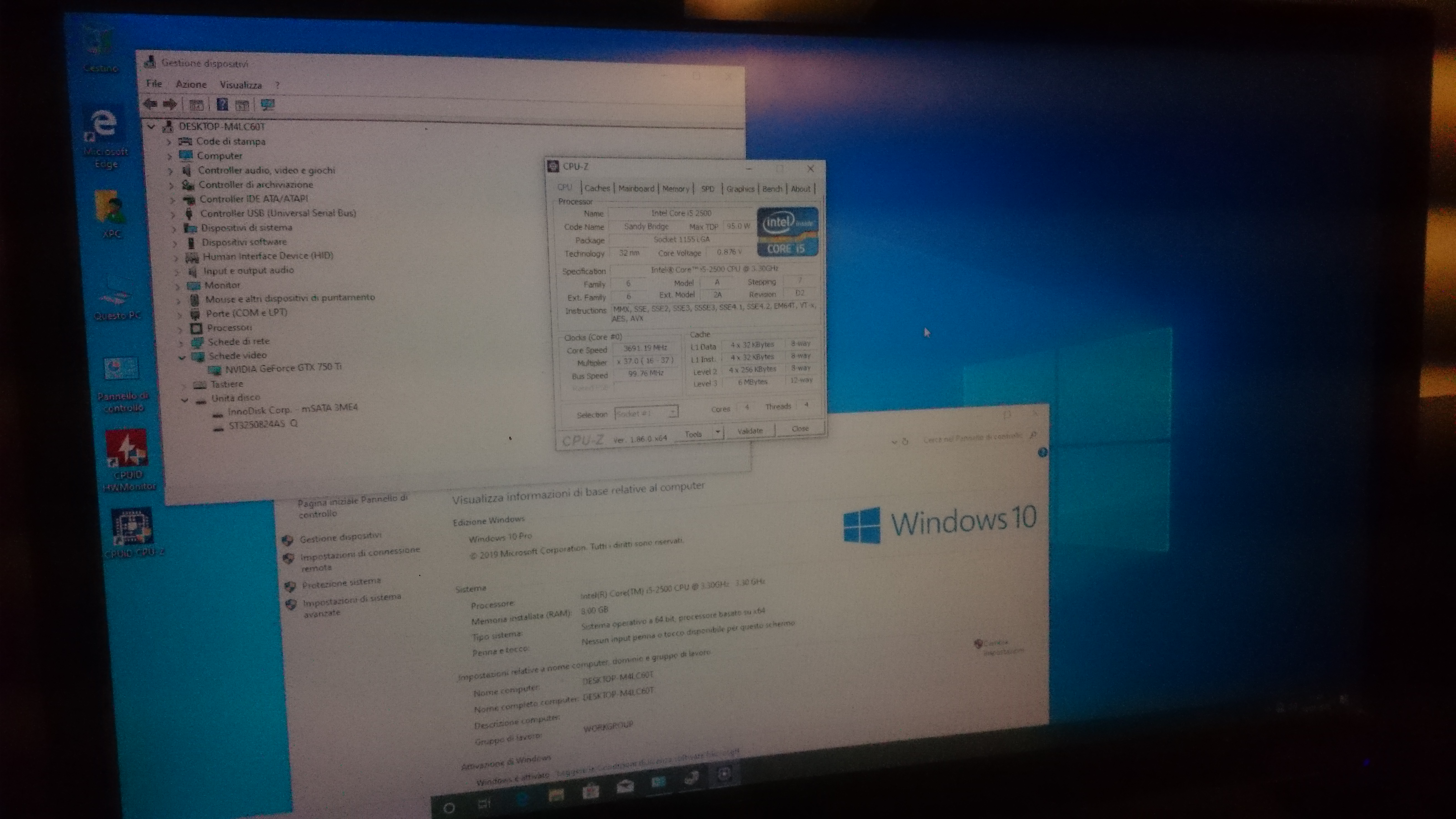
Task: Open the Protezione sistema link
Action: 342,583
